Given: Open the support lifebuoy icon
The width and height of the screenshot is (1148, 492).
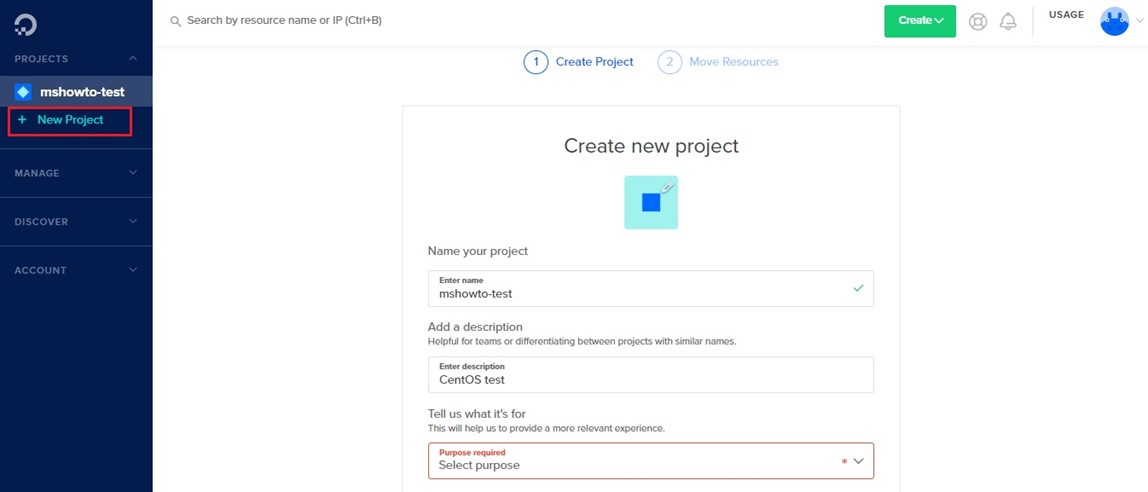Looking at the screenshot, I should pos(977,21).
